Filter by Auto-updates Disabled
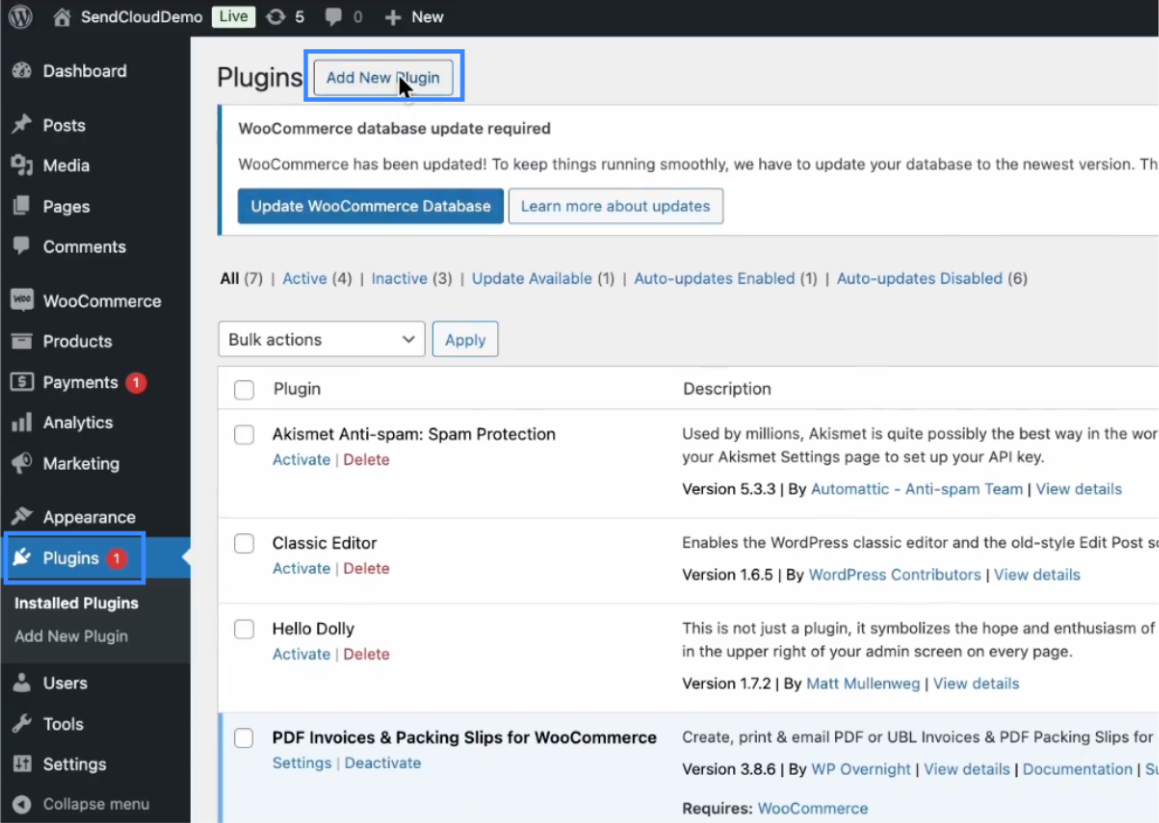Image resolution: width=1159 pixels, height=823 pixels. [x=920, y=278]
